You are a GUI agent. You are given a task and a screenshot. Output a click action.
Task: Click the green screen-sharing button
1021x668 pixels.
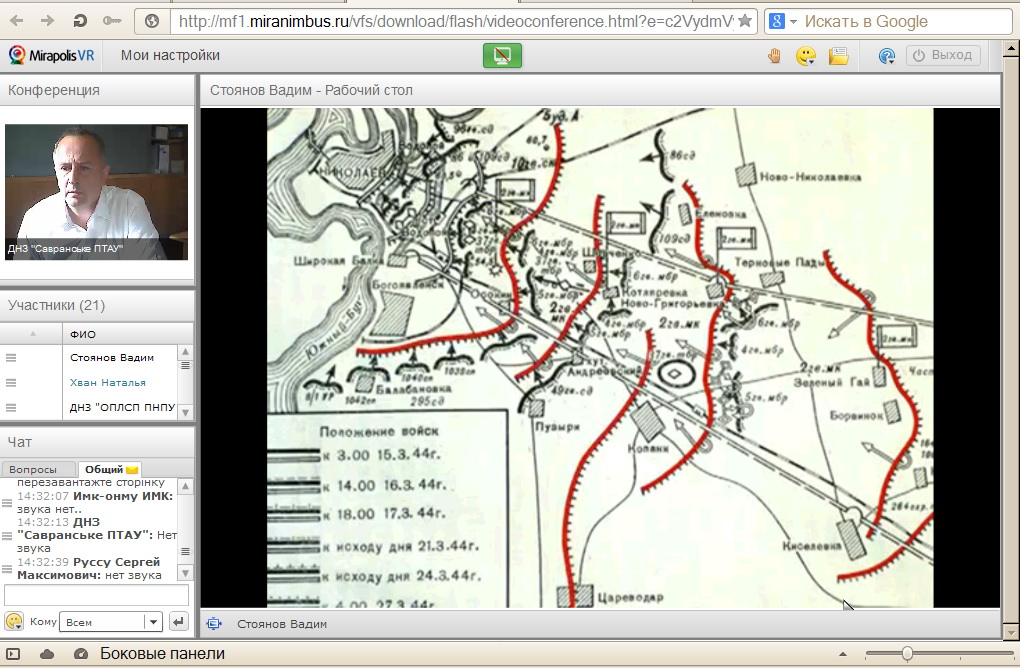click(x=502, y=56)
